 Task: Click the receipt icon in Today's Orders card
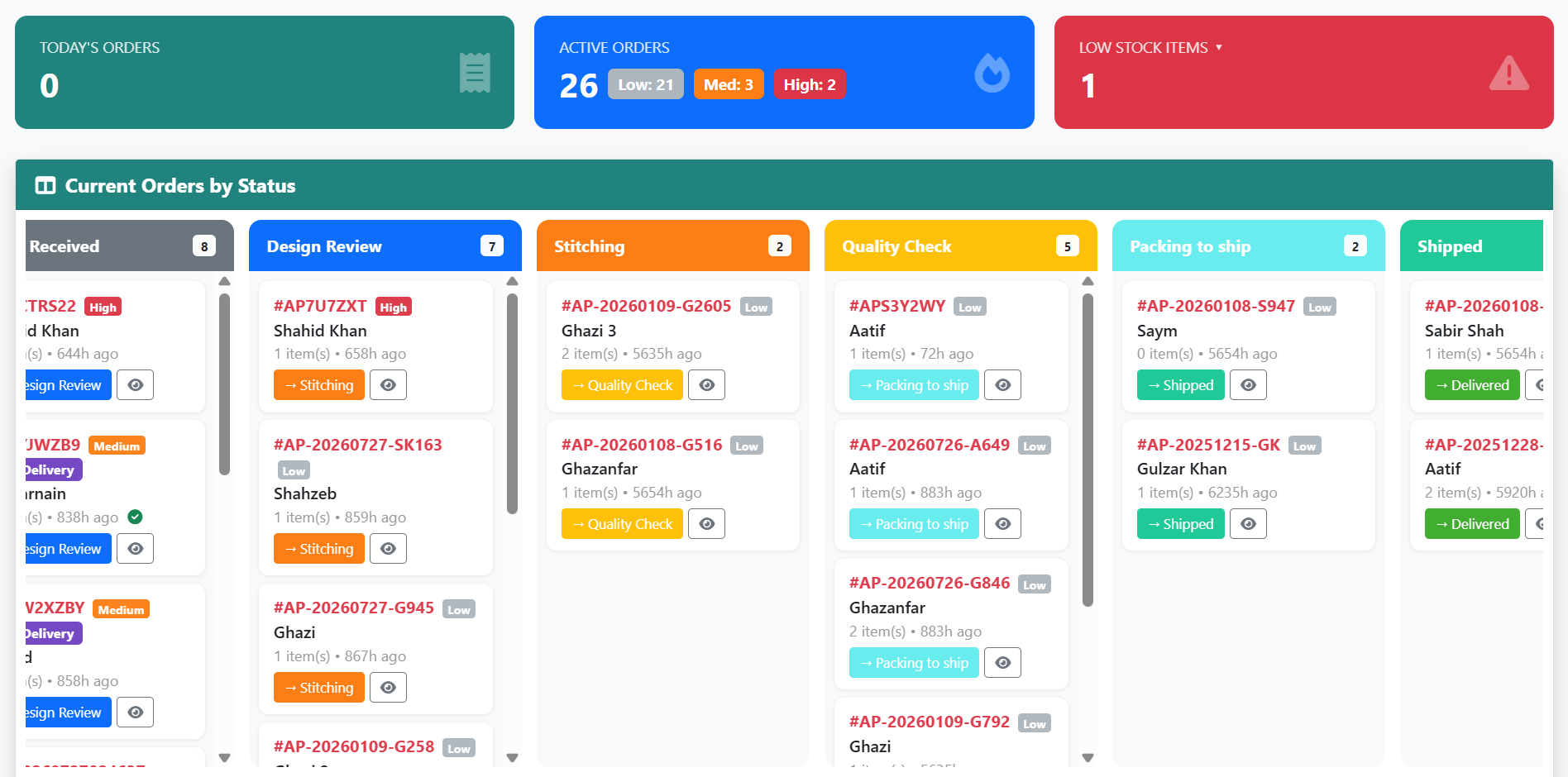click(x=475, y=73)
